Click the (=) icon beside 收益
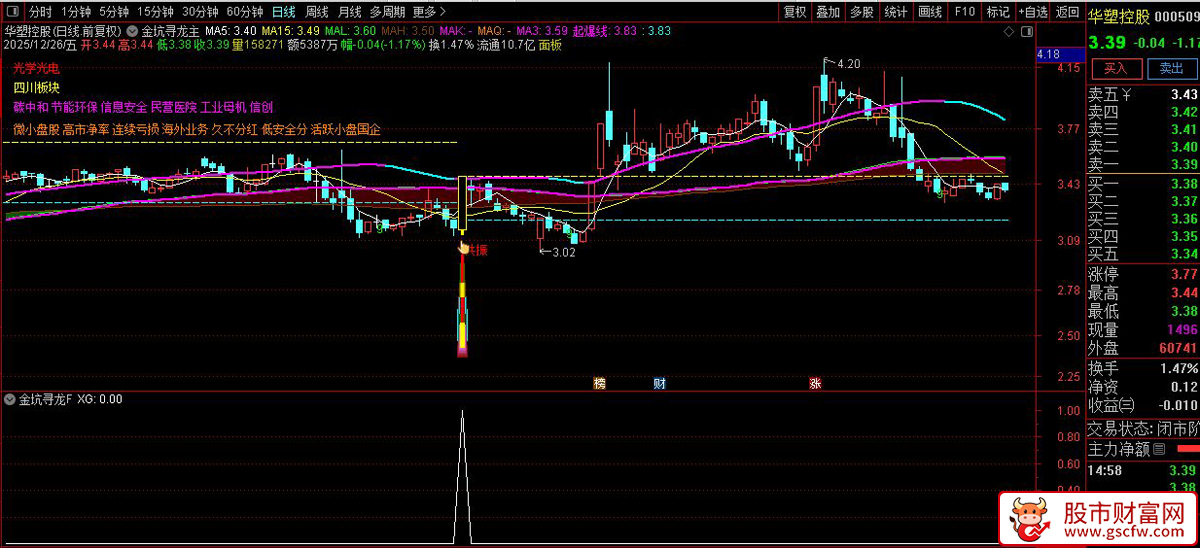 pos(1127,405)
